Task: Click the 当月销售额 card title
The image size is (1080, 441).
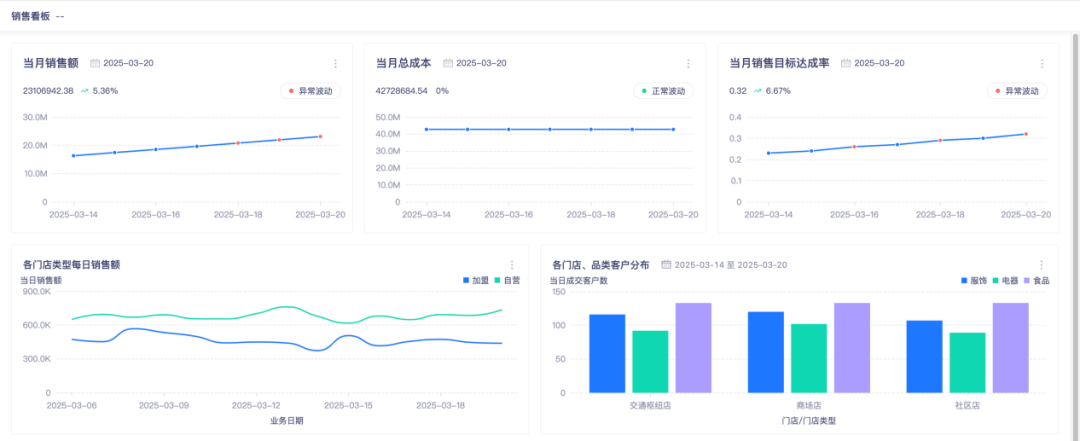Action: coord(51,63)
